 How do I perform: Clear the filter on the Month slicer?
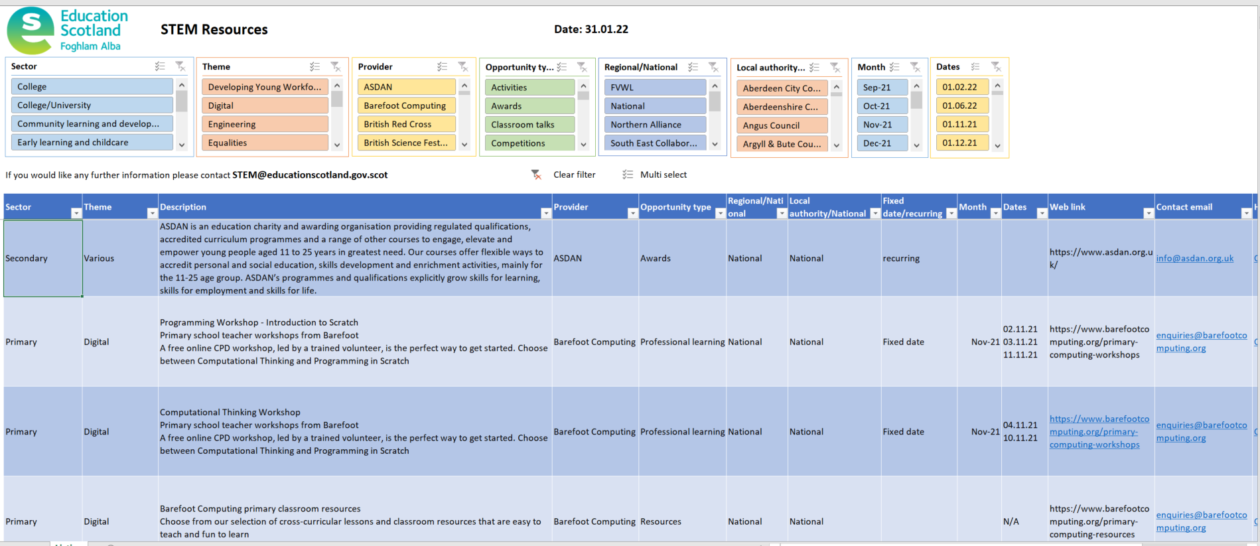(x=915, y=67)
